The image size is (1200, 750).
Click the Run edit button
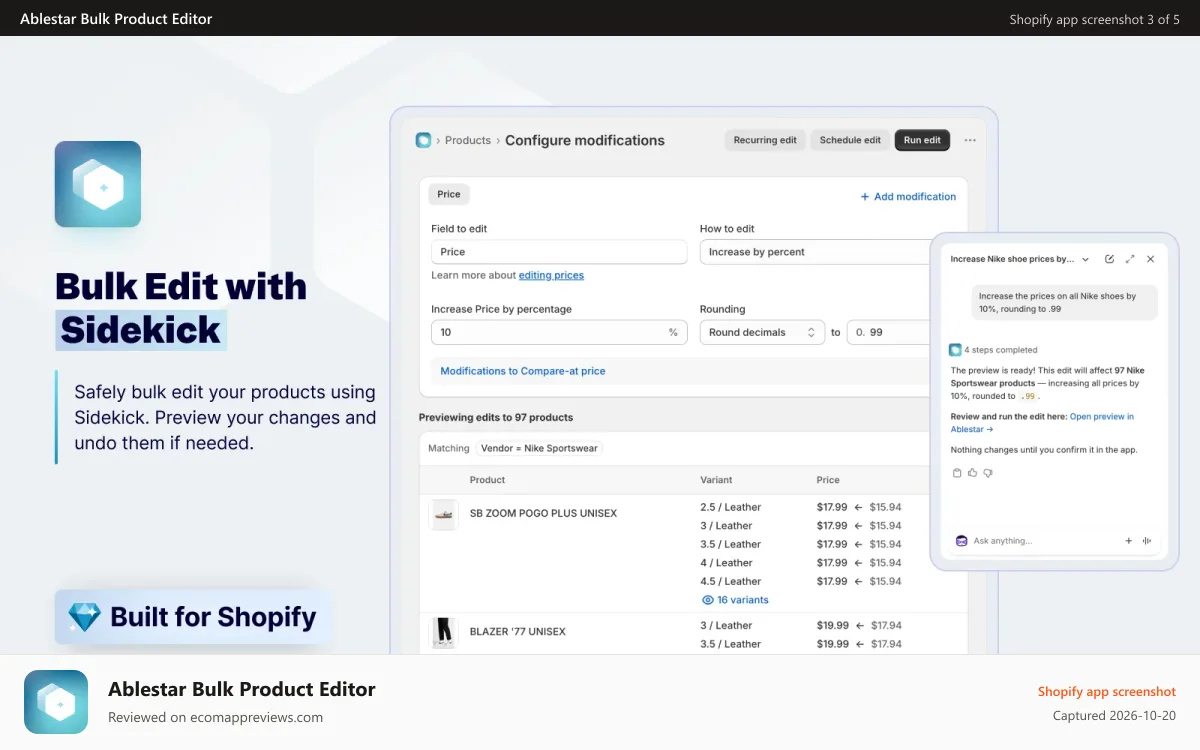[x=922, y=140]
